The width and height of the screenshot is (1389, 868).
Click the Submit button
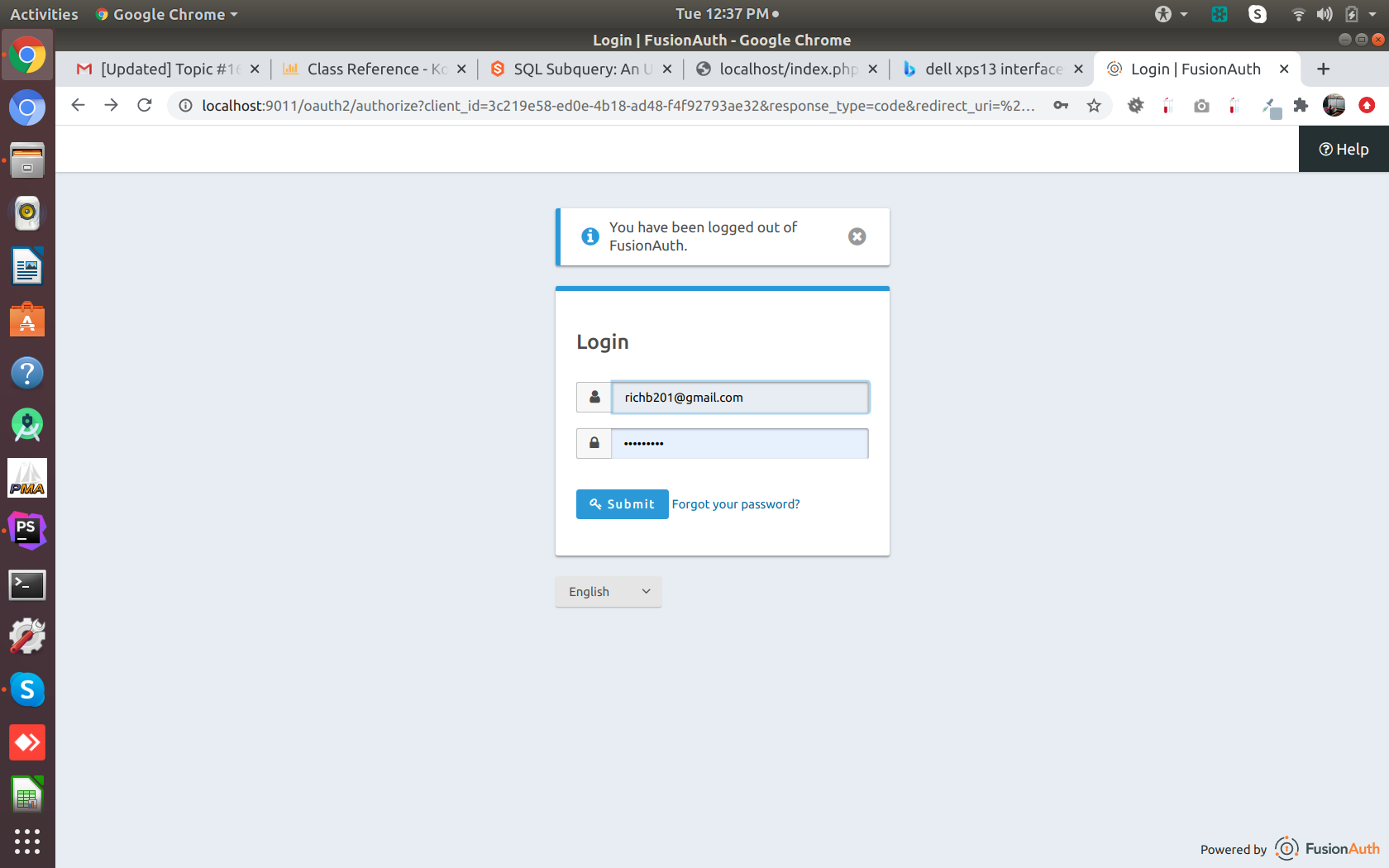622,504
